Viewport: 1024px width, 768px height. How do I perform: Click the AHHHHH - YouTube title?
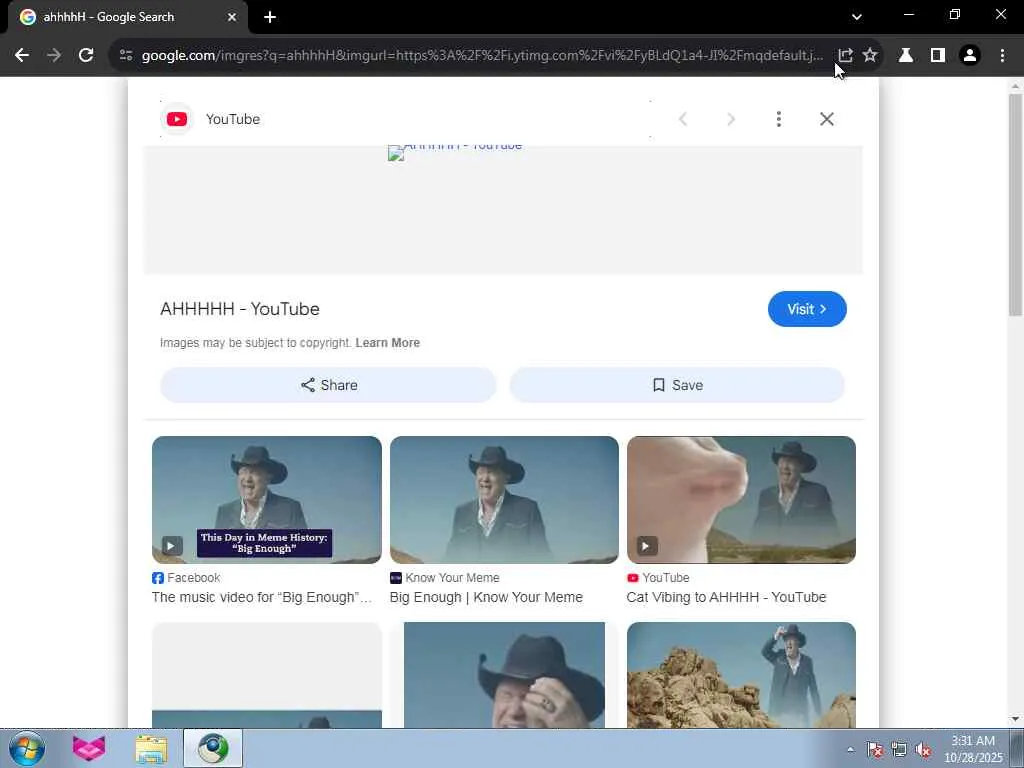240,309
